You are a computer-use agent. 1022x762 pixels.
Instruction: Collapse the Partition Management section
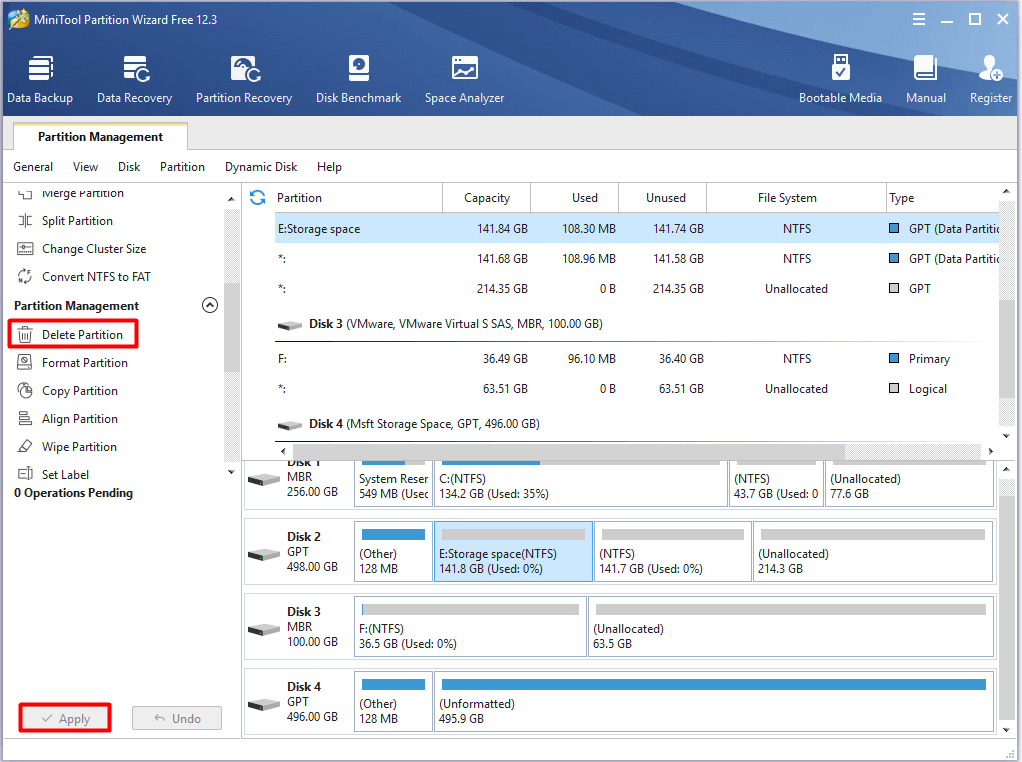point(209,305)
